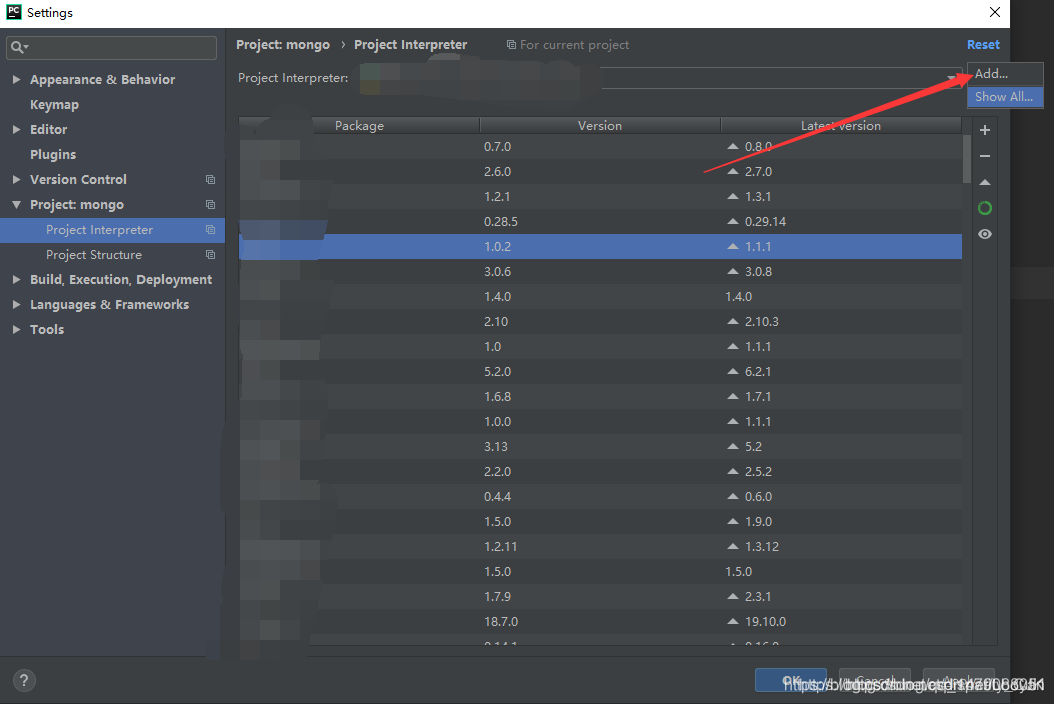Select the row with version 1.4.0

point(600,297)
